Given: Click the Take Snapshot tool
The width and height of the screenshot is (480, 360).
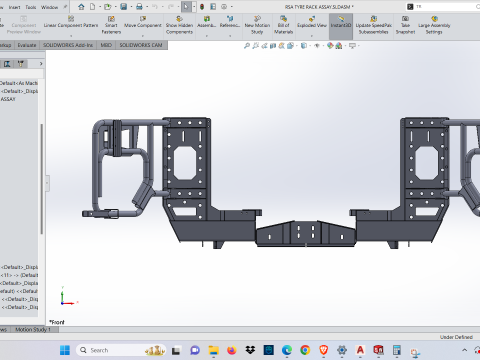Looking at the screenshot, I should [405, 25].
